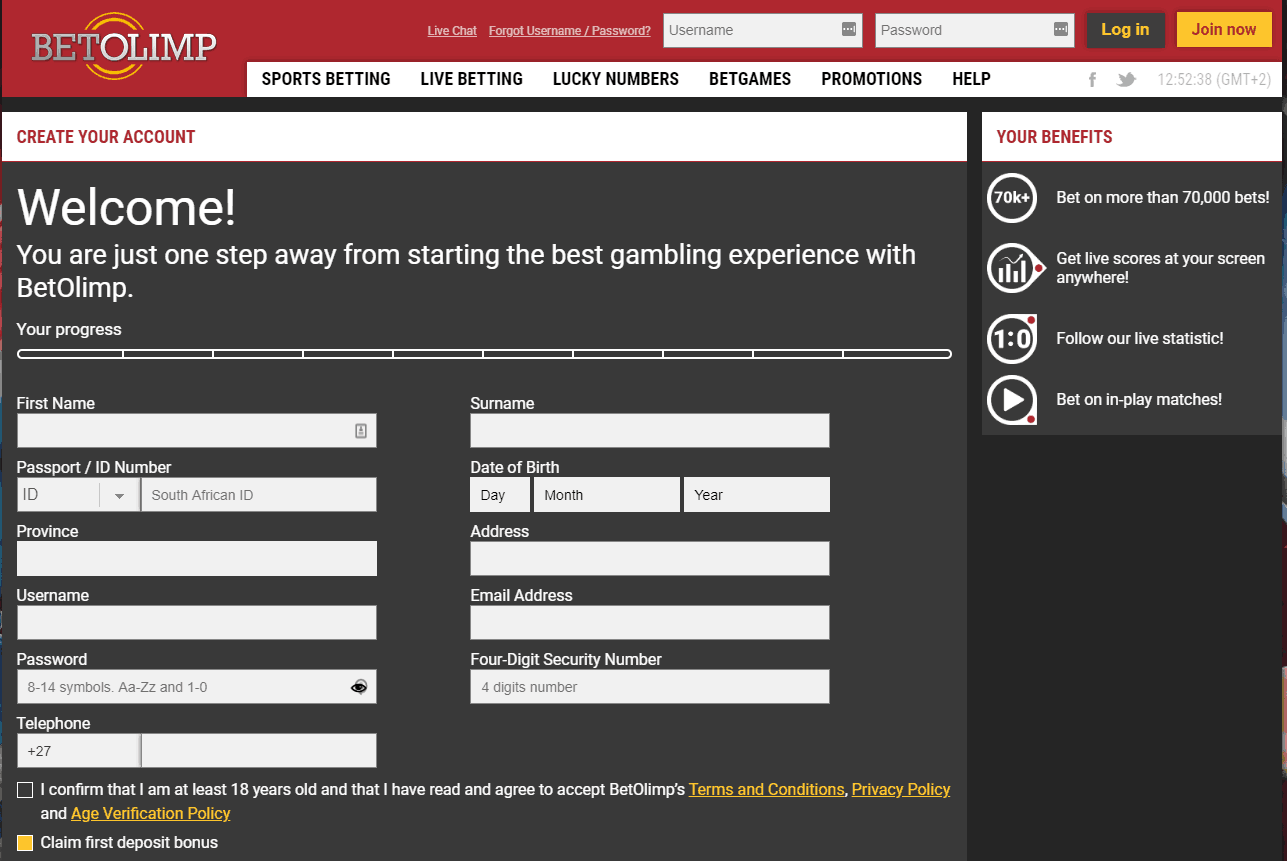This screenshot has height=861, width=1287.
Task: Focus the registration Username field
Action: [197, 623]
